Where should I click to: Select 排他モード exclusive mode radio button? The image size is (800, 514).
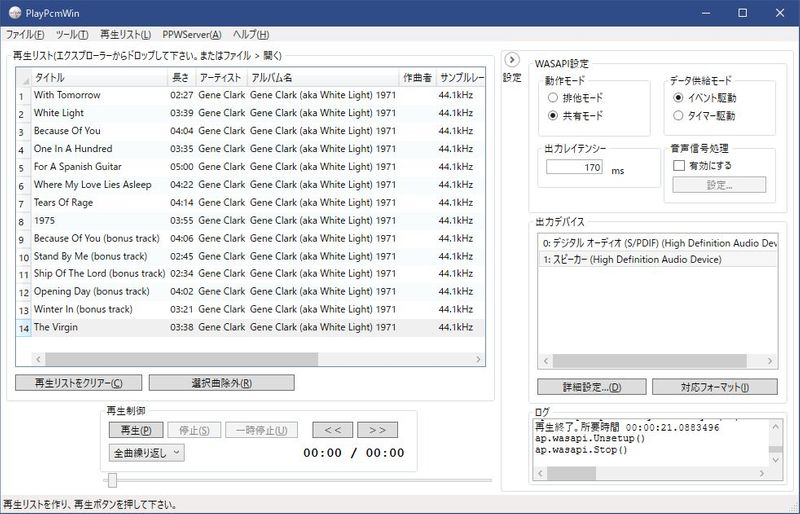point(553,99)
